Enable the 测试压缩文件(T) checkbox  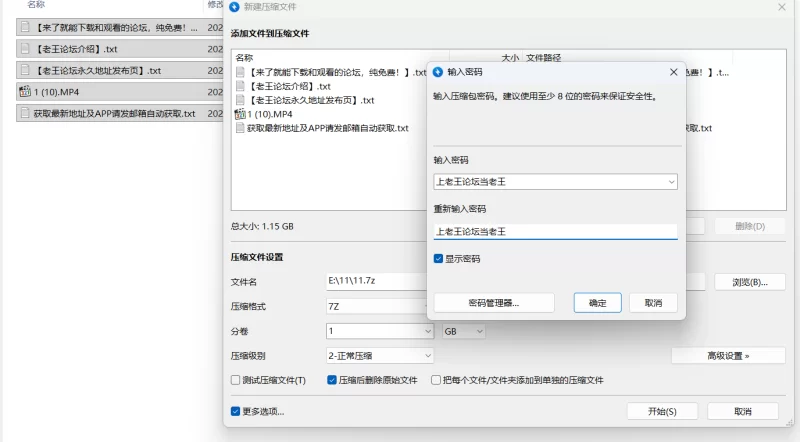235,380
